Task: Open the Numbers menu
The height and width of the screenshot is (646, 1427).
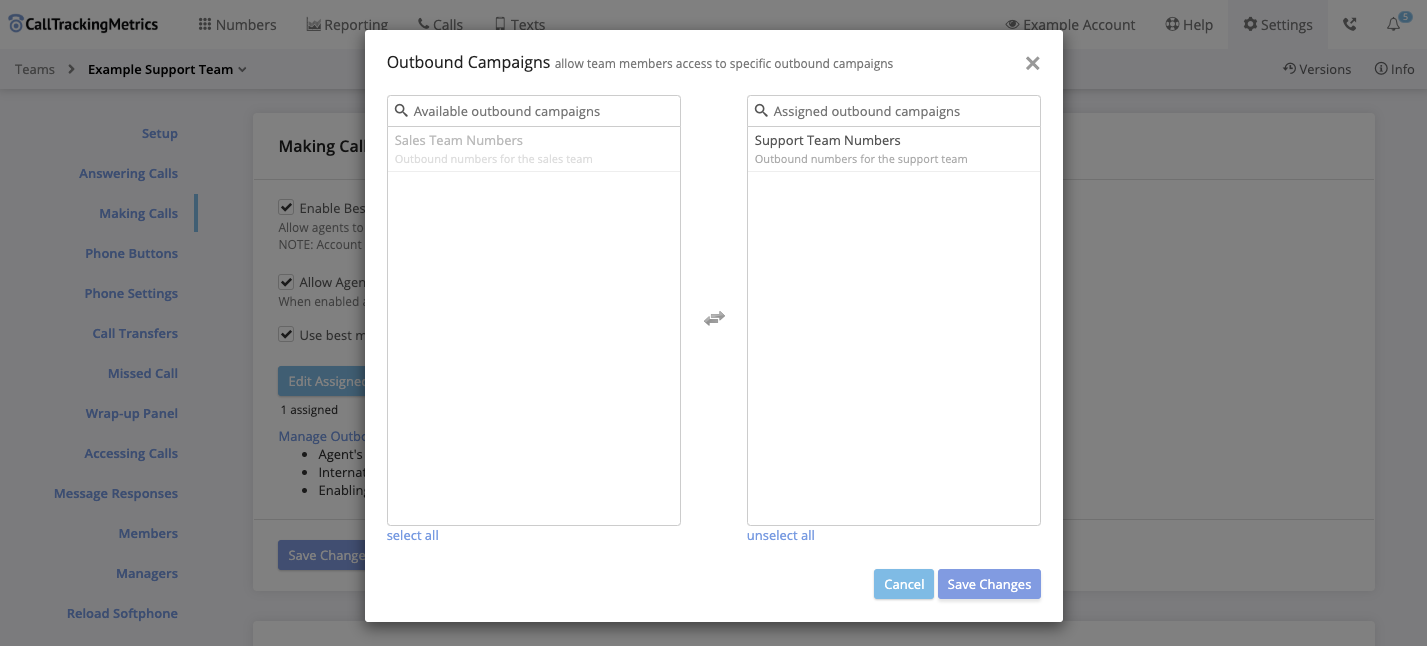Action: 236,25
